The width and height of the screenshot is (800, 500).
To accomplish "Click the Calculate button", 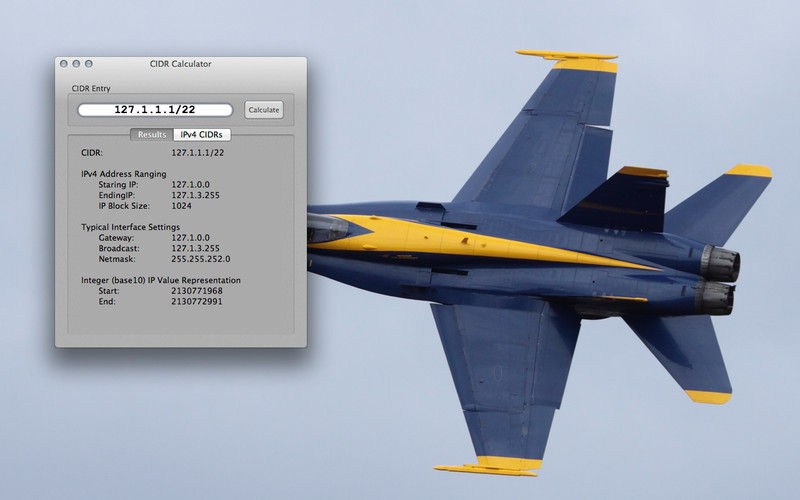I will [264, 110].
